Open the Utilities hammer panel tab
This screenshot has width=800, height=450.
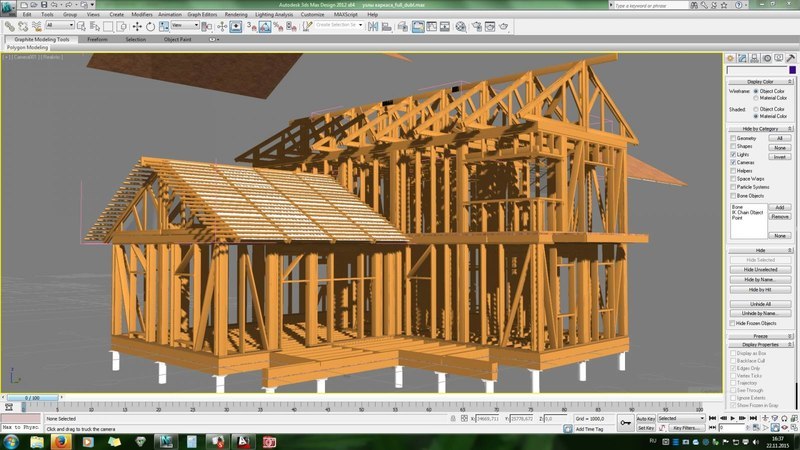[x=791, y=58]
